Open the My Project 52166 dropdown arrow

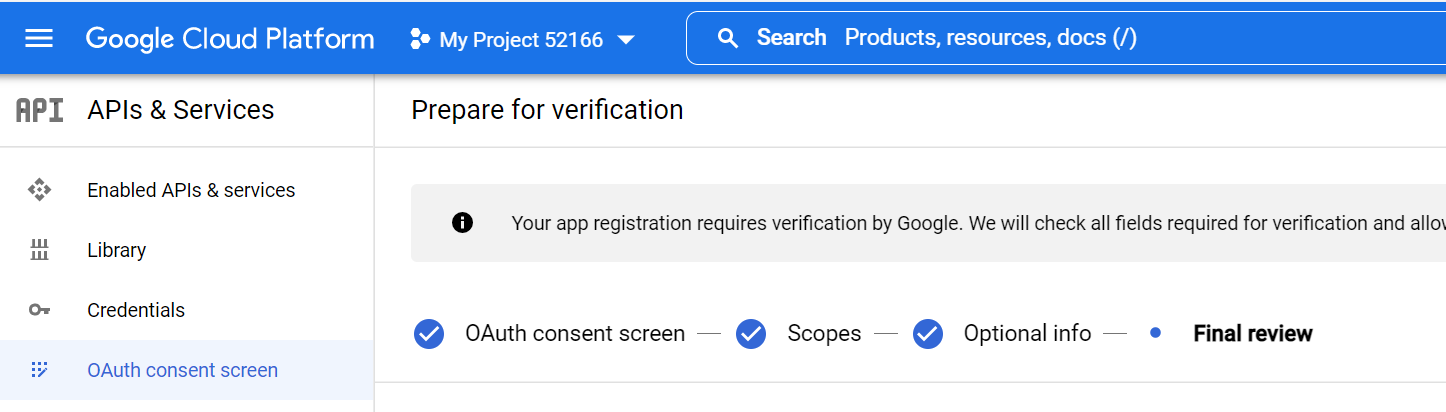click(x=626, y=40)
